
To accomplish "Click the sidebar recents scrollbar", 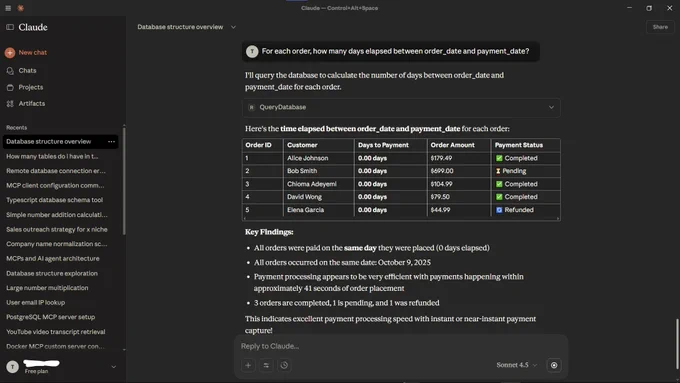I will 124,180.
